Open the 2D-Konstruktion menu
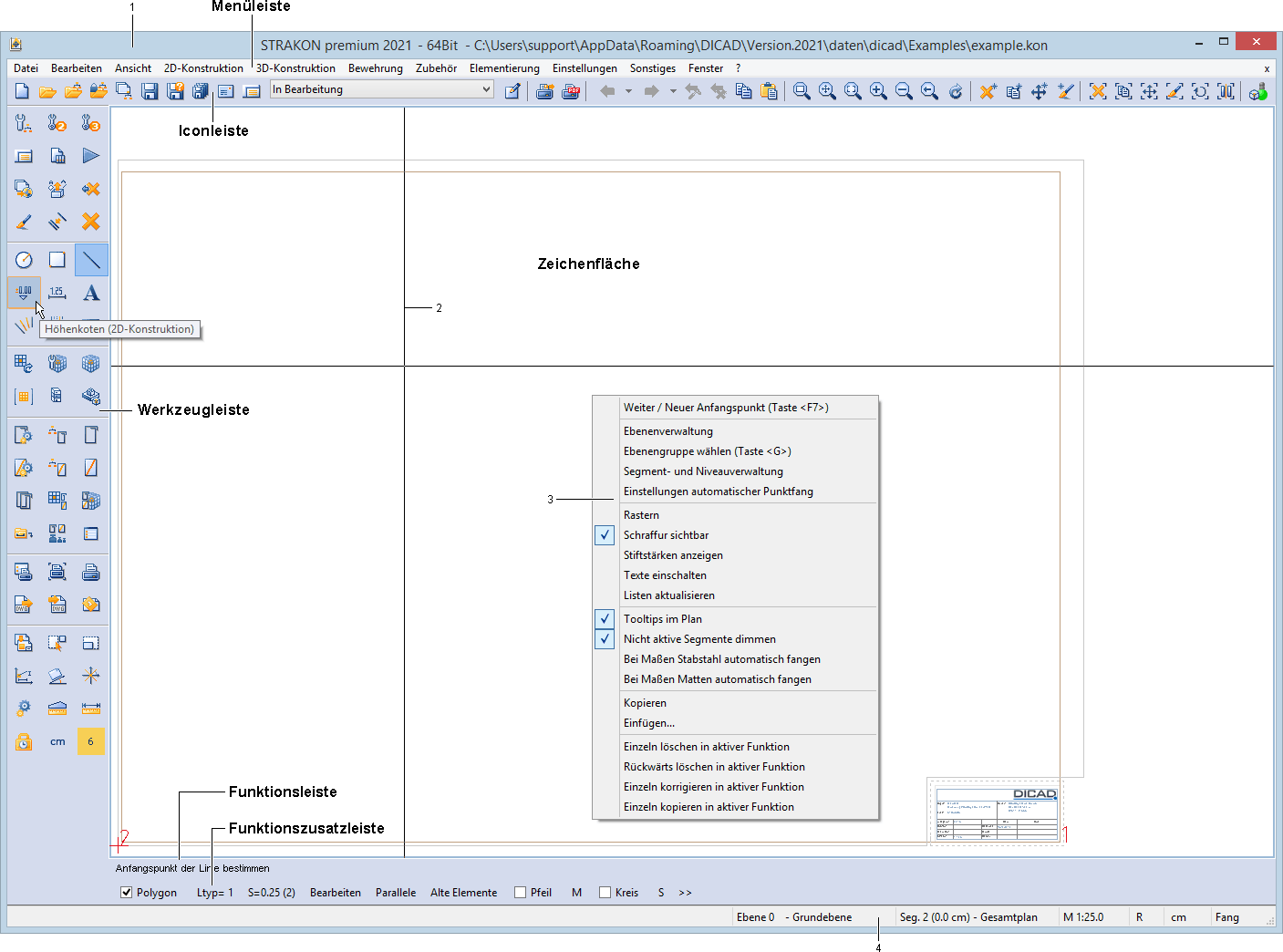Screen dimensions: 1283x952 203,68
